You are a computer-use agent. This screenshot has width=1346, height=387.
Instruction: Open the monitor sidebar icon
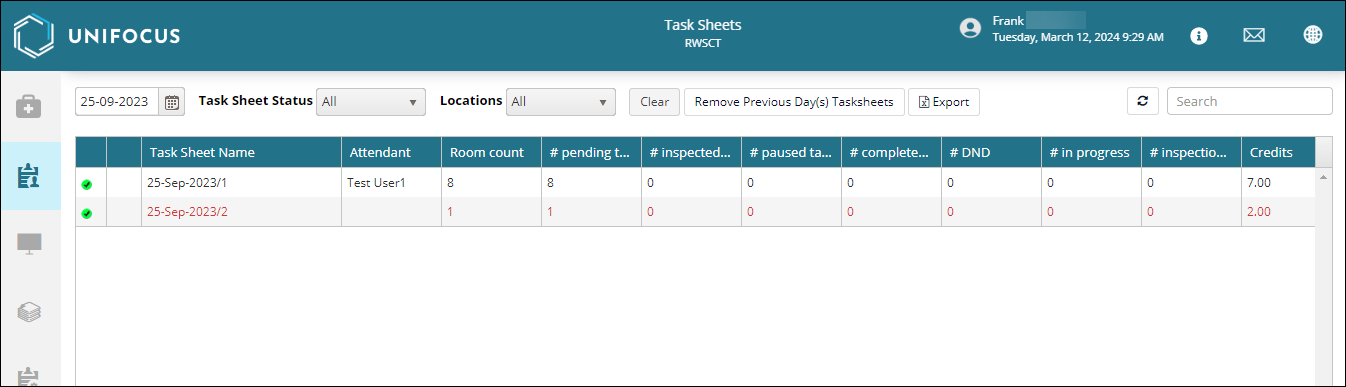pos(29,244)
